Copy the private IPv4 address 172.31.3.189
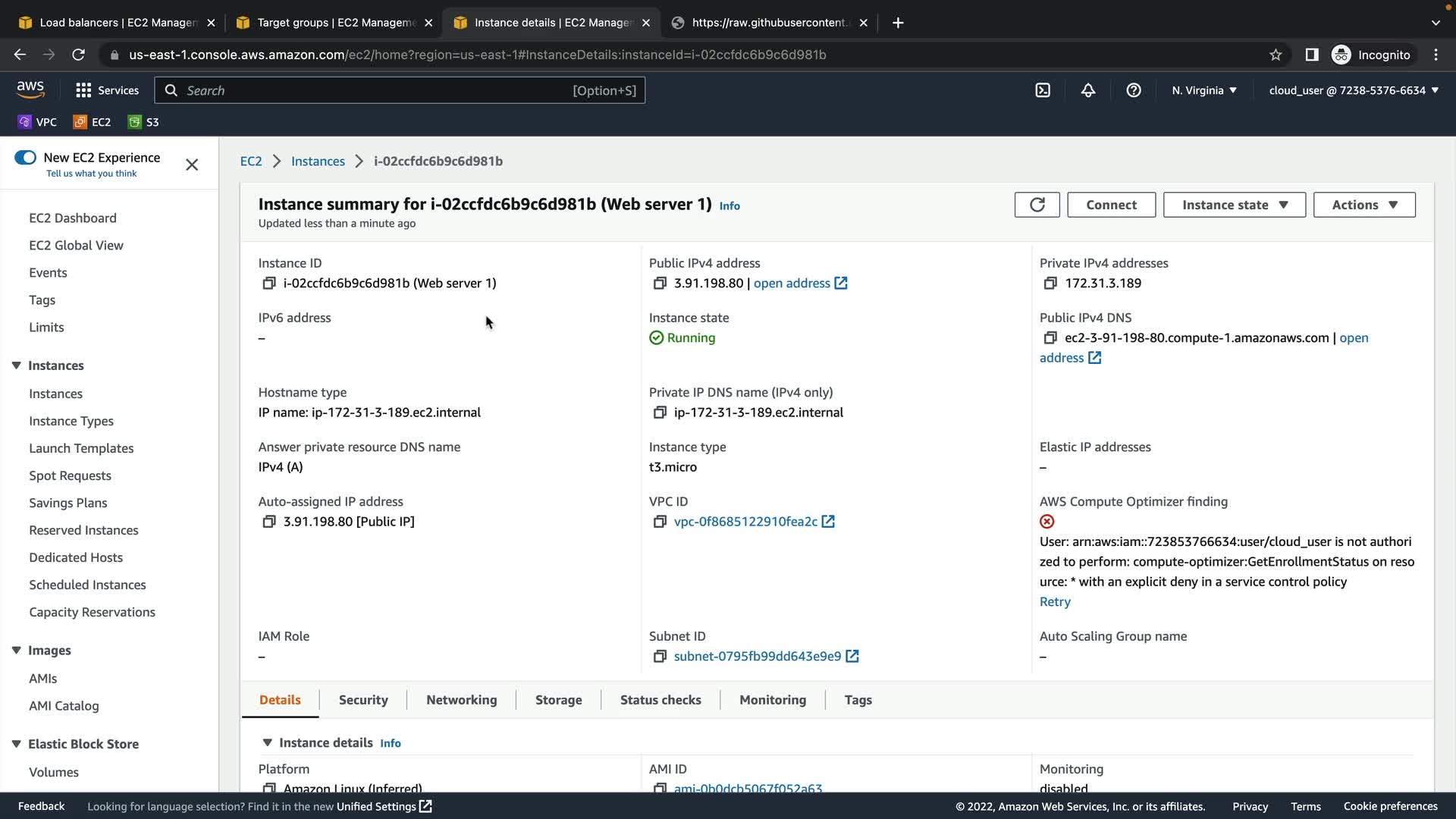1456x819 pixels. point(1050,284)
